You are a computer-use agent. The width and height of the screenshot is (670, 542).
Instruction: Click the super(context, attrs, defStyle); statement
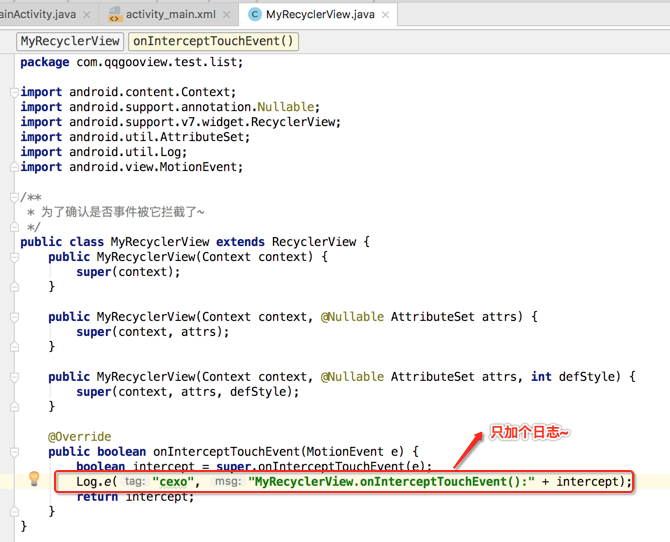point(188,392)
